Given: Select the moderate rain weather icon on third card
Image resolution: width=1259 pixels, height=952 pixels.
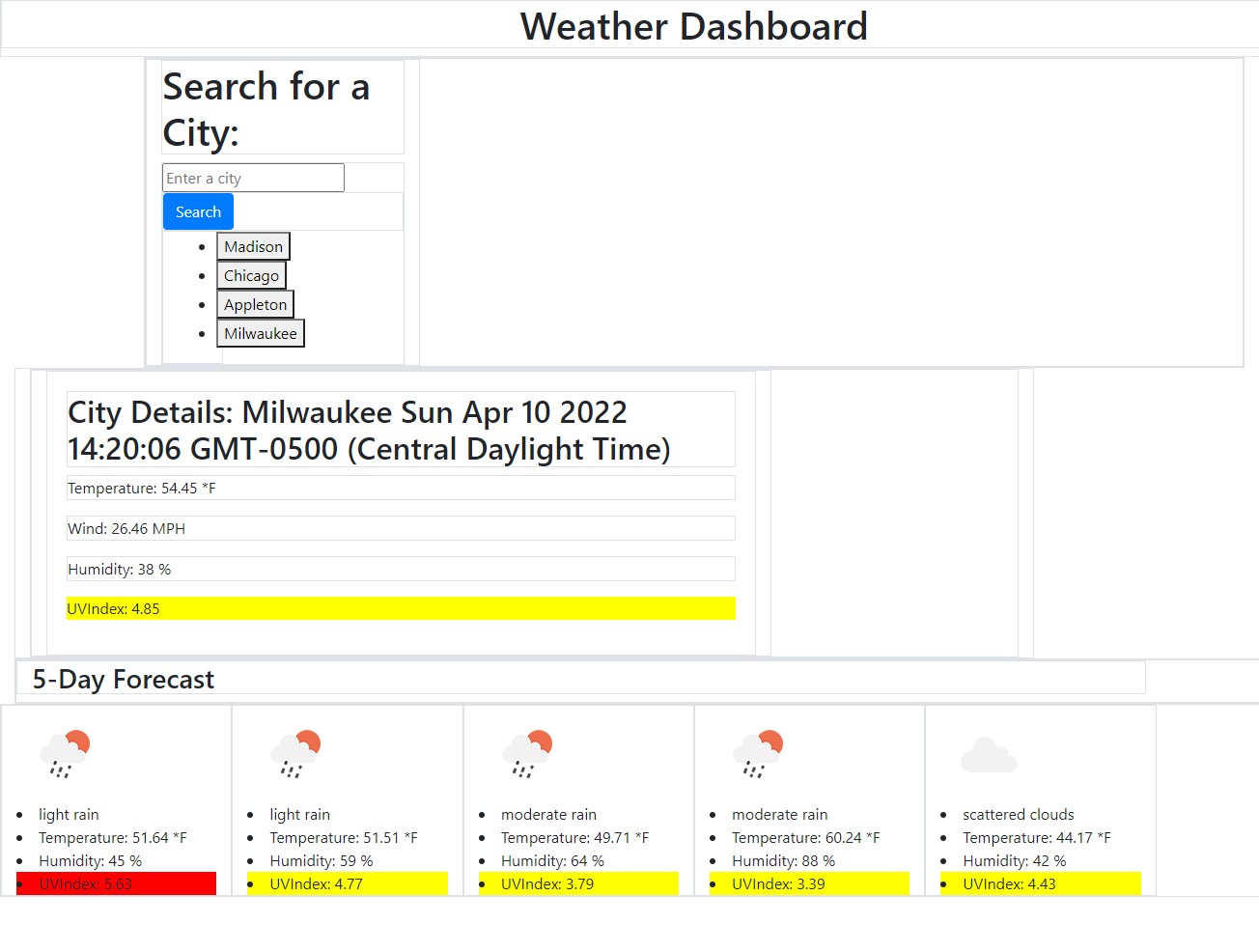Looking at the screenshot, I should 526,751.
